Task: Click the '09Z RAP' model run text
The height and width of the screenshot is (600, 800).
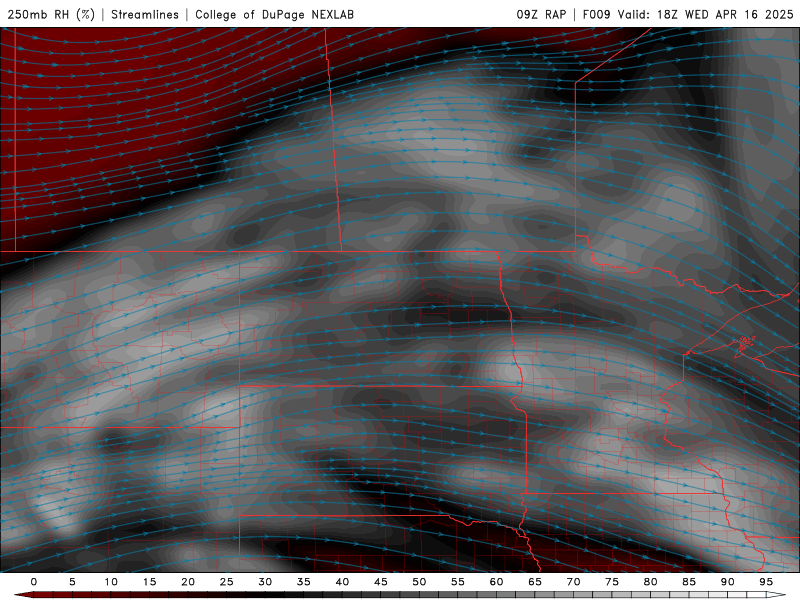Action: [541, 14]
